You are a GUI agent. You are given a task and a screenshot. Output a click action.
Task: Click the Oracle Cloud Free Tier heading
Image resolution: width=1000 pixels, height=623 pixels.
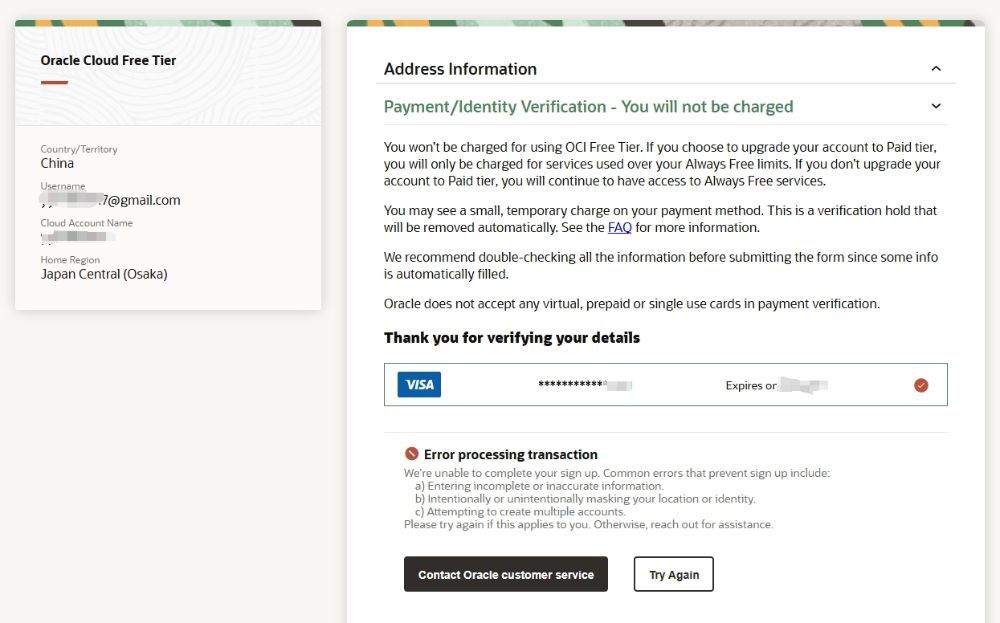coord(108,60)
